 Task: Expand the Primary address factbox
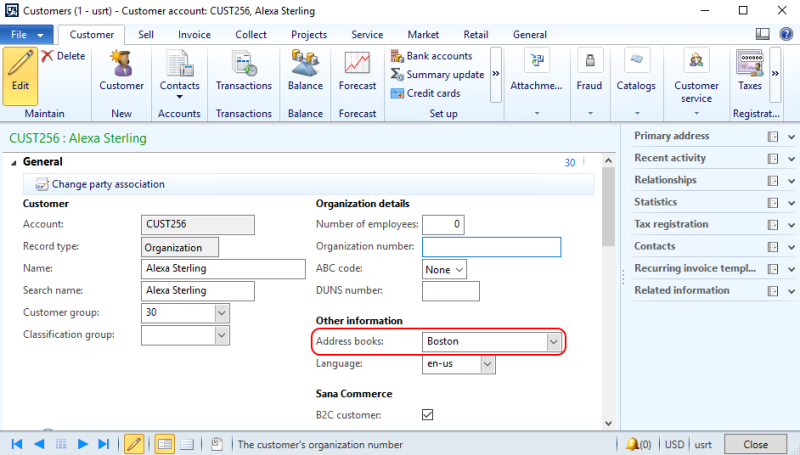tap(792, 136)
